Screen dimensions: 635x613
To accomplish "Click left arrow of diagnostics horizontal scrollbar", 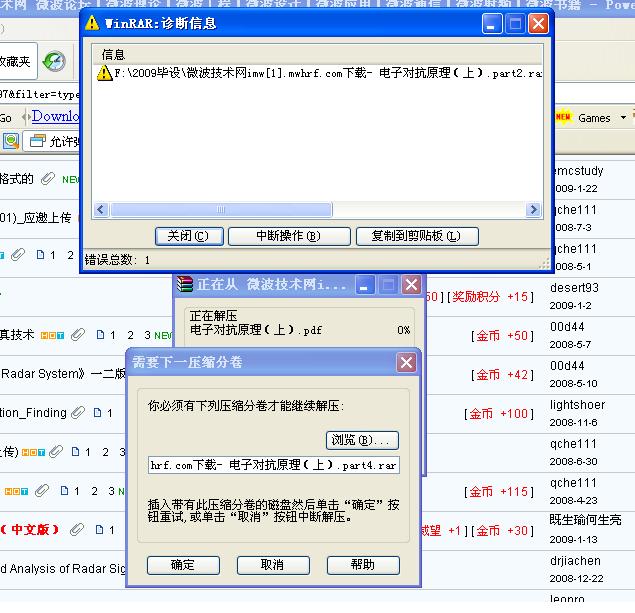I will (101, 210).
